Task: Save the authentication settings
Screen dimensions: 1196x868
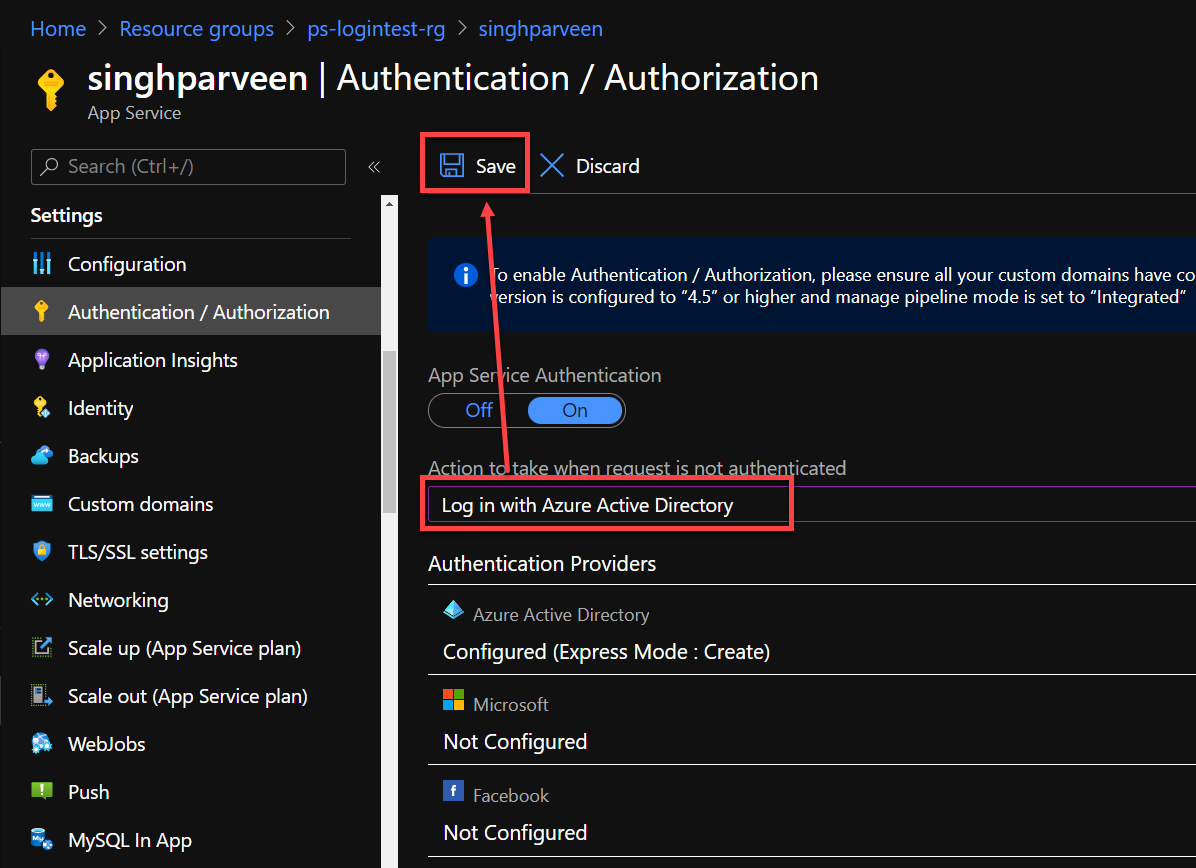Action: [x=474, y=164]
